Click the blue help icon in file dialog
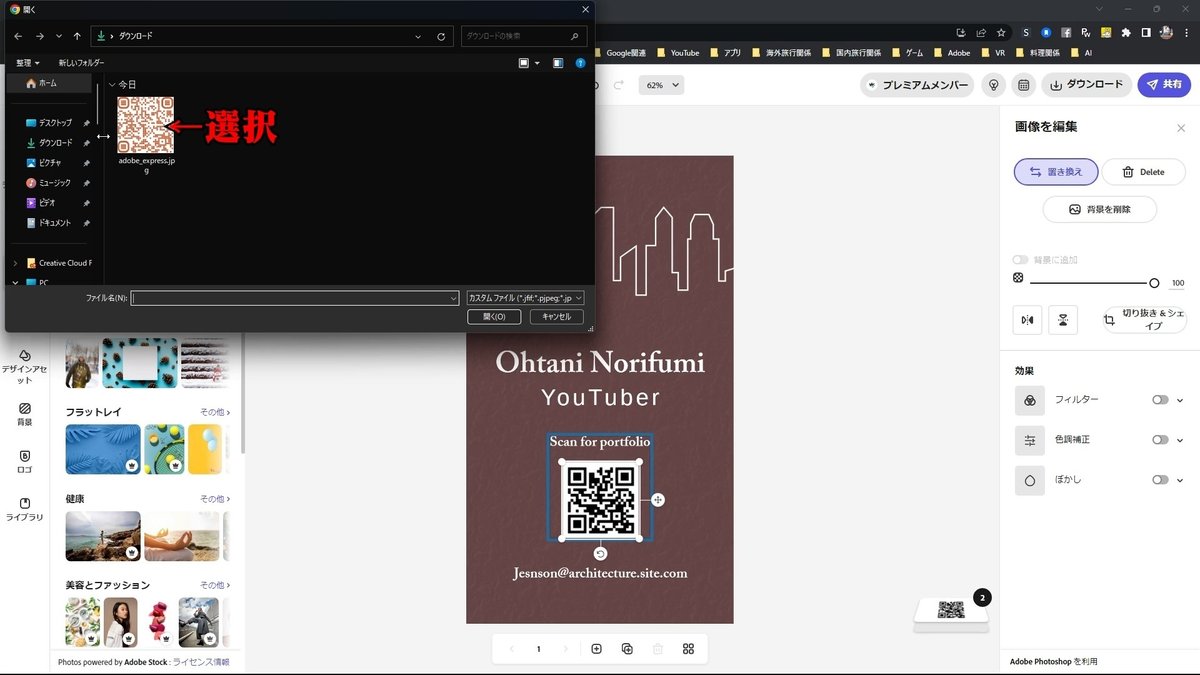 581,63
